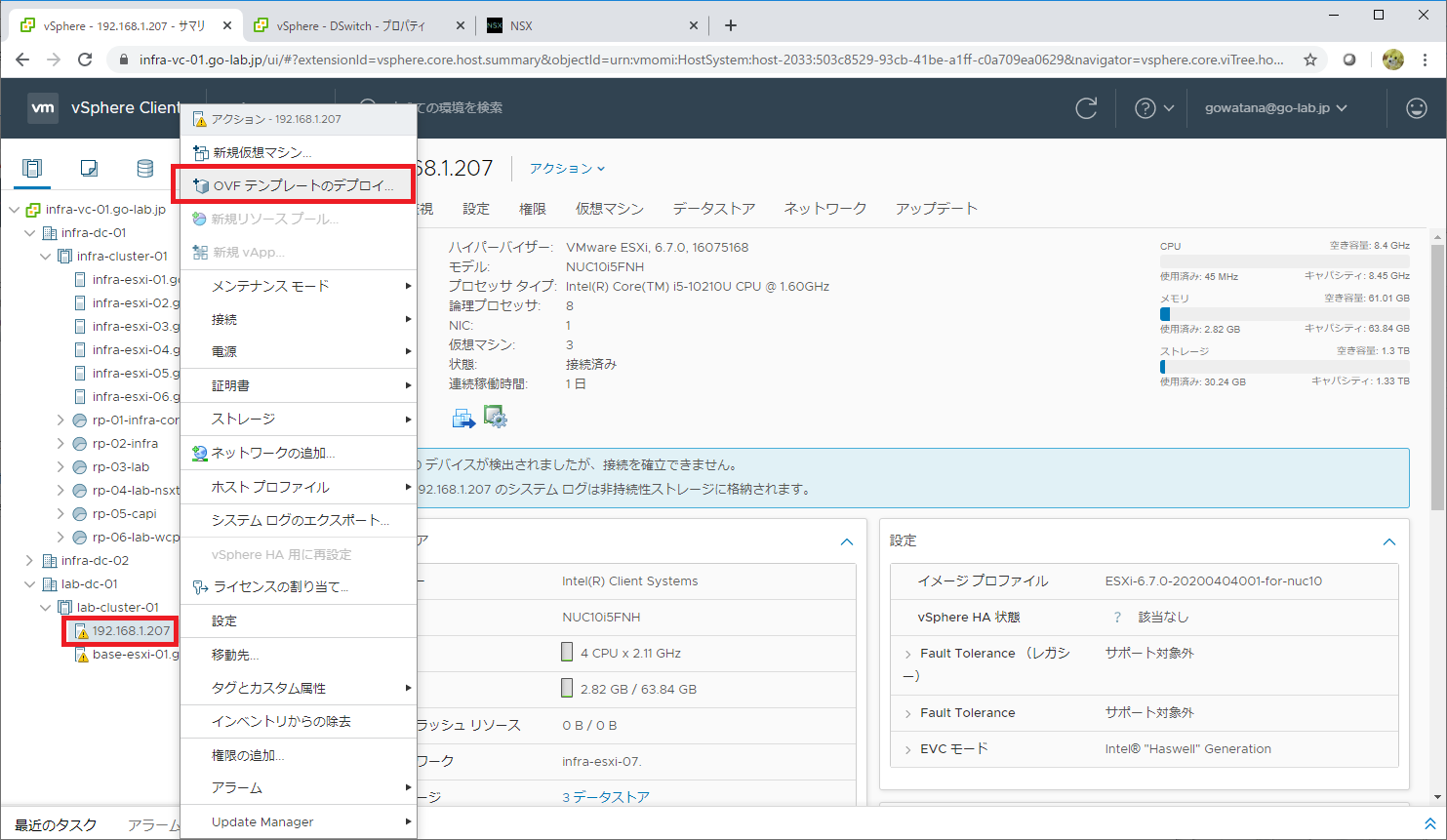Click the host settings gear icon
Screen dimensions: 1447x840
click(496, 418)
